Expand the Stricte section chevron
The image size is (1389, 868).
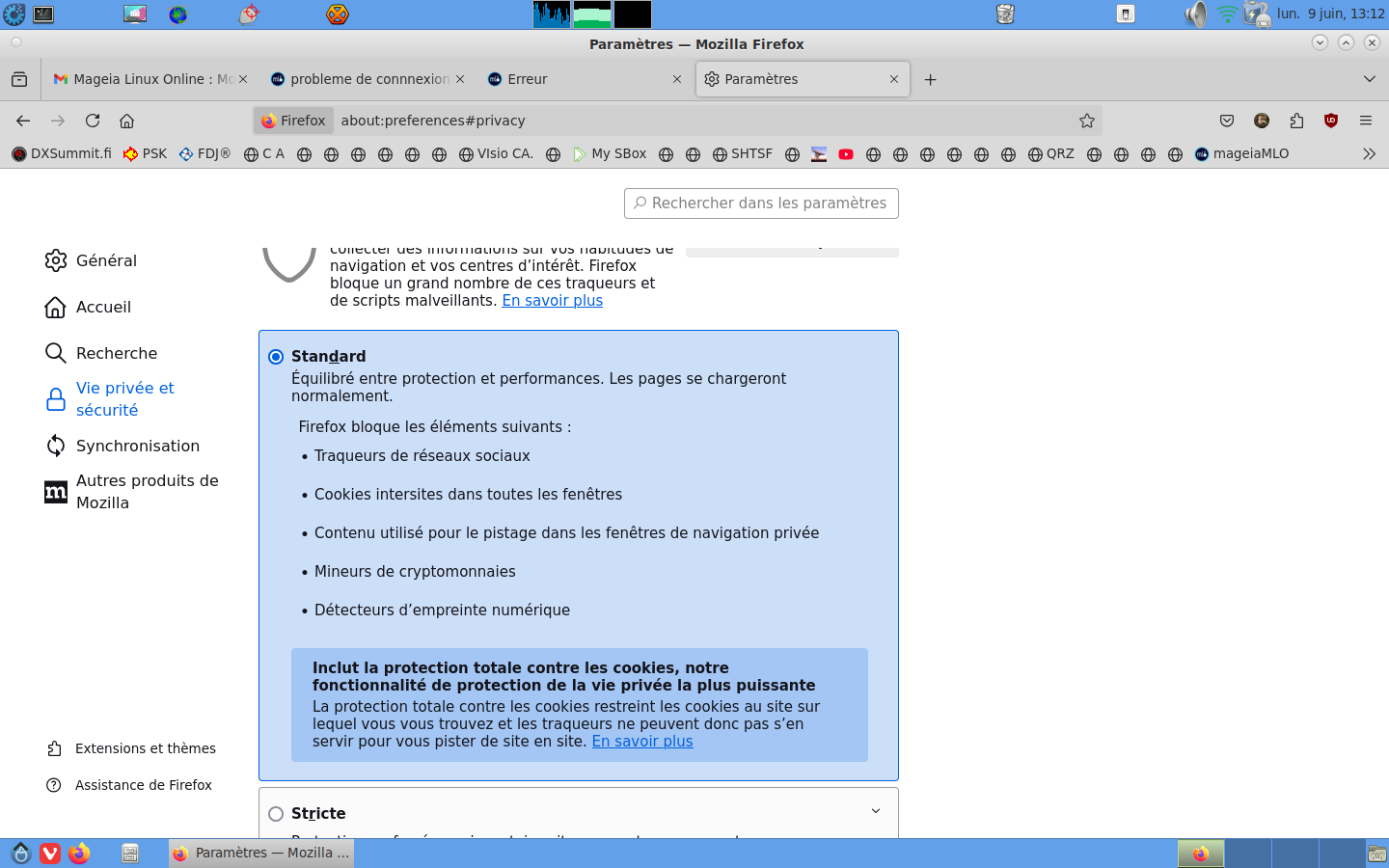coord(876,811)
